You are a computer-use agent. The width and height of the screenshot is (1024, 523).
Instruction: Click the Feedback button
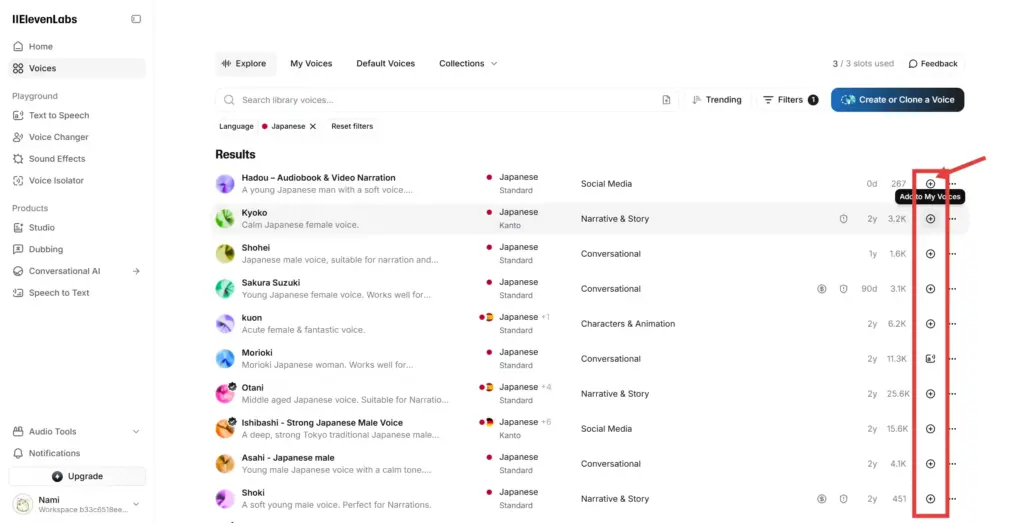pyautogui.click(x=933, y=63)
